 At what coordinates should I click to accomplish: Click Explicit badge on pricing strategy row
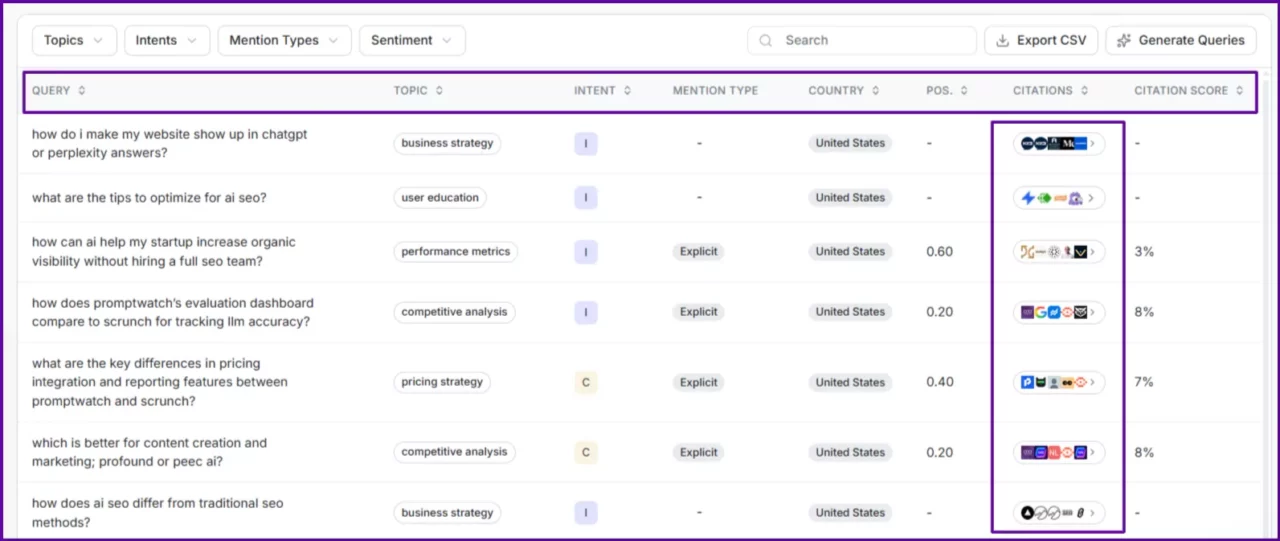pyautogui.click(x=699, y=382)
